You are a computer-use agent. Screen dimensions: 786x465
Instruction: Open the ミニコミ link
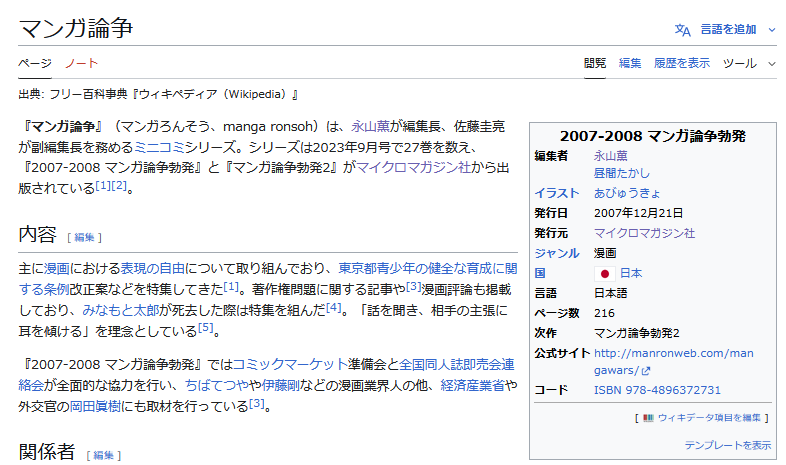point(159,147)
